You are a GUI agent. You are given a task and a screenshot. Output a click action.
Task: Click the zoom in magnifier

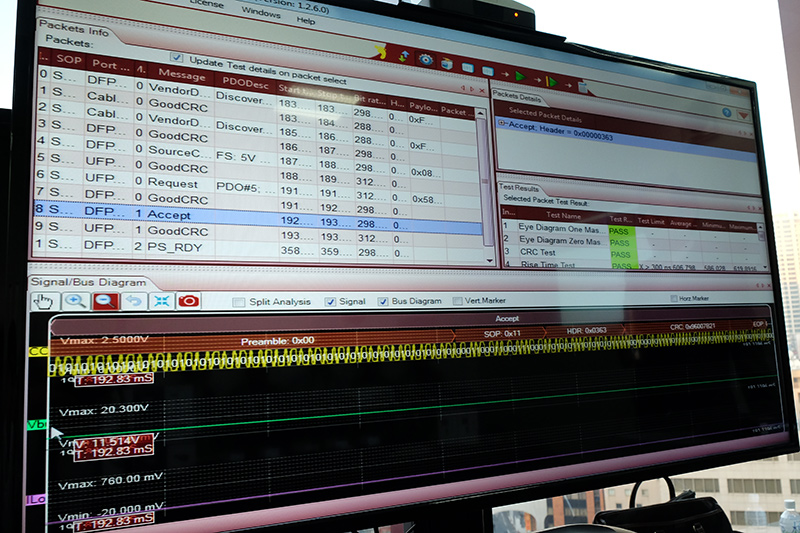76,301
